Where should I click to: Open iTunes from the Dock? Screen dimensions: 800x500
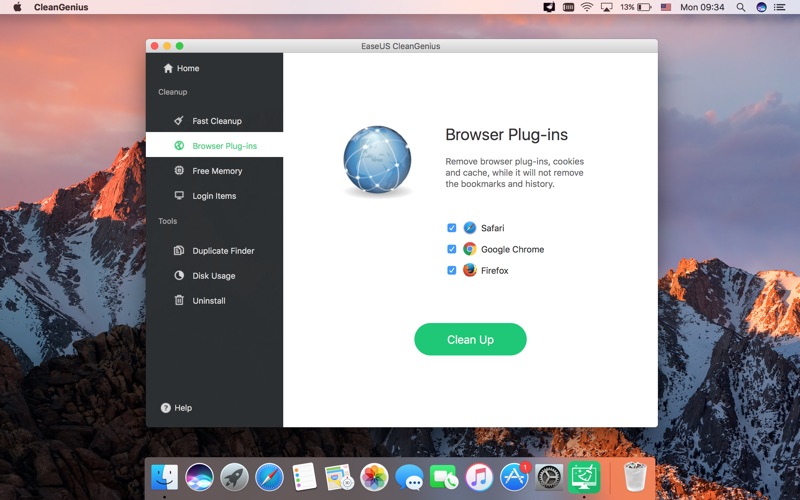[479, 478]
